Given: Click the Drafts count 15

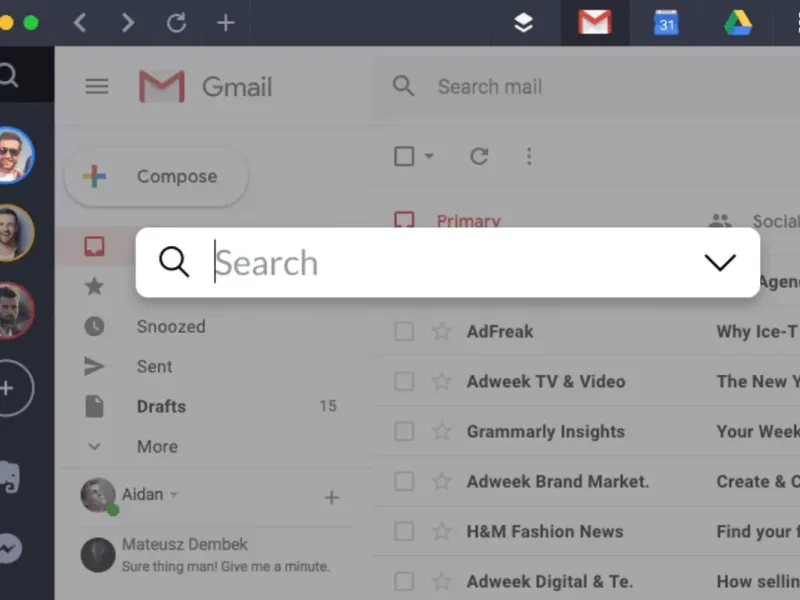Looking at the screenshot, I should (x=328, y=406).
